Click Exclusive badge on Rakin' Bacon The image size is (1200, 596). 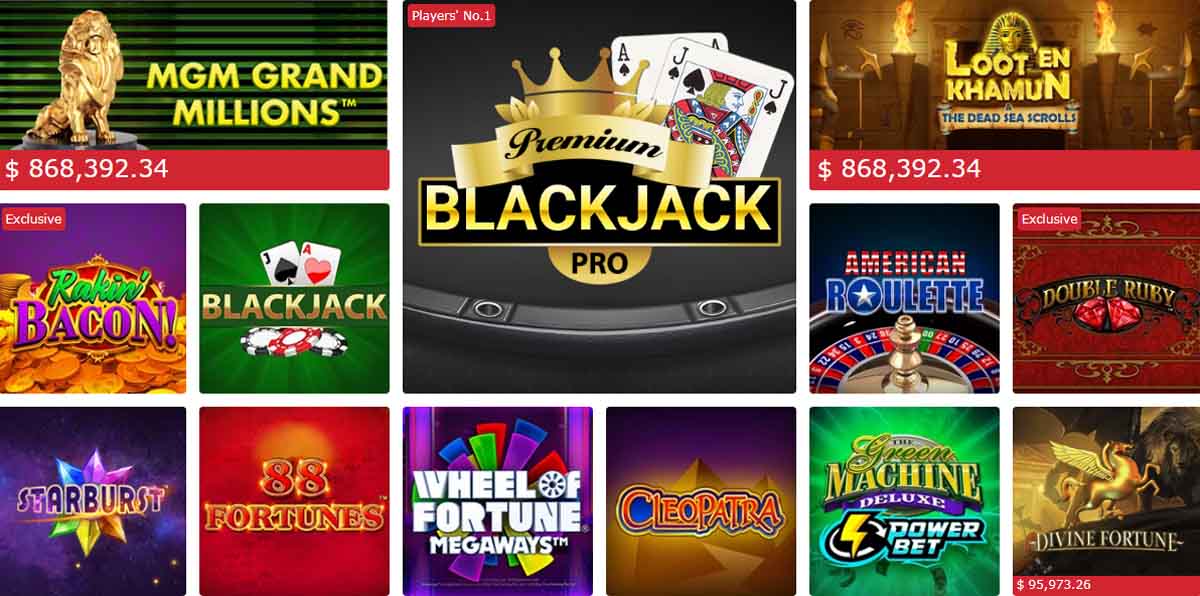pyautogui.click(x=33, y=219)
